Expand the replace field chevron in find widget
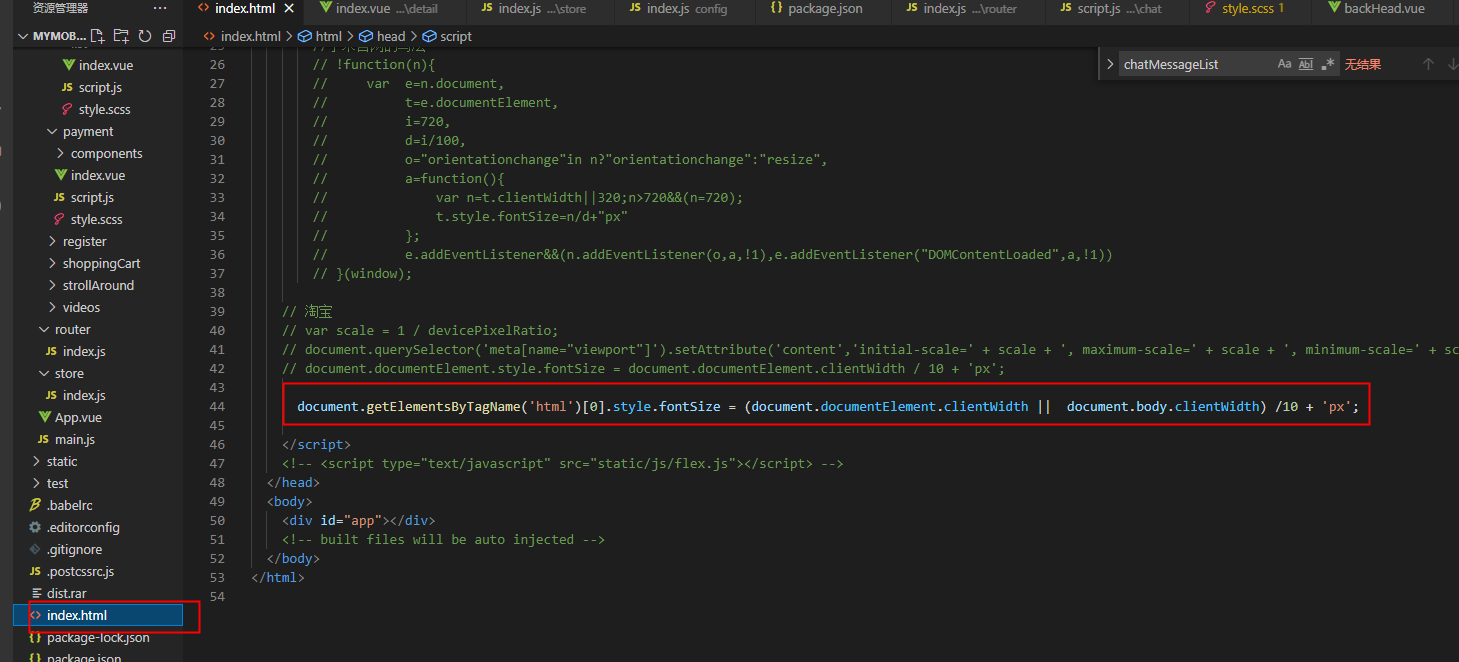The image size is (1459, 662). click(1109, 64)
